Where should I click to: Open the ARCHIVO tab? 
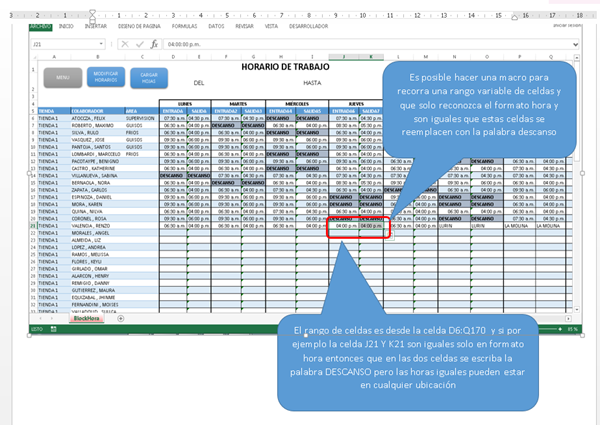click(x=40, y=26)
